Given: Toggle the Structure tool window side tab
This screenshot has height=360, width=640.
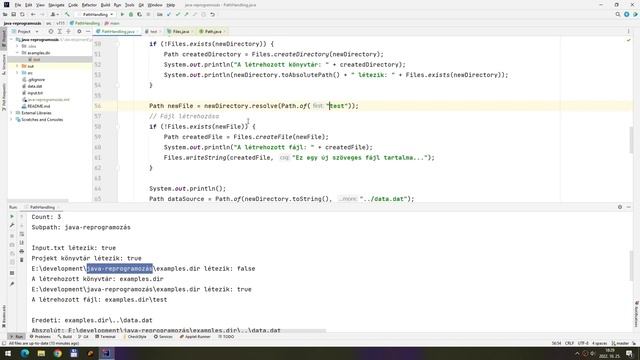Looking at the screenshot, I should [x=4, y=64].
